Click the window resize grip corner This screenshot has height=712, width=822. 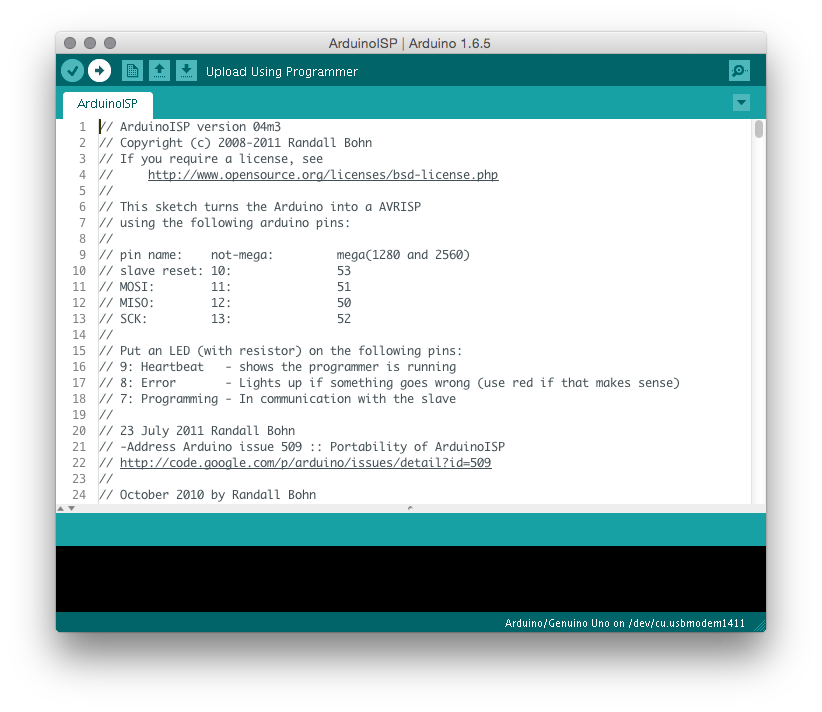[x=760, y=625]
